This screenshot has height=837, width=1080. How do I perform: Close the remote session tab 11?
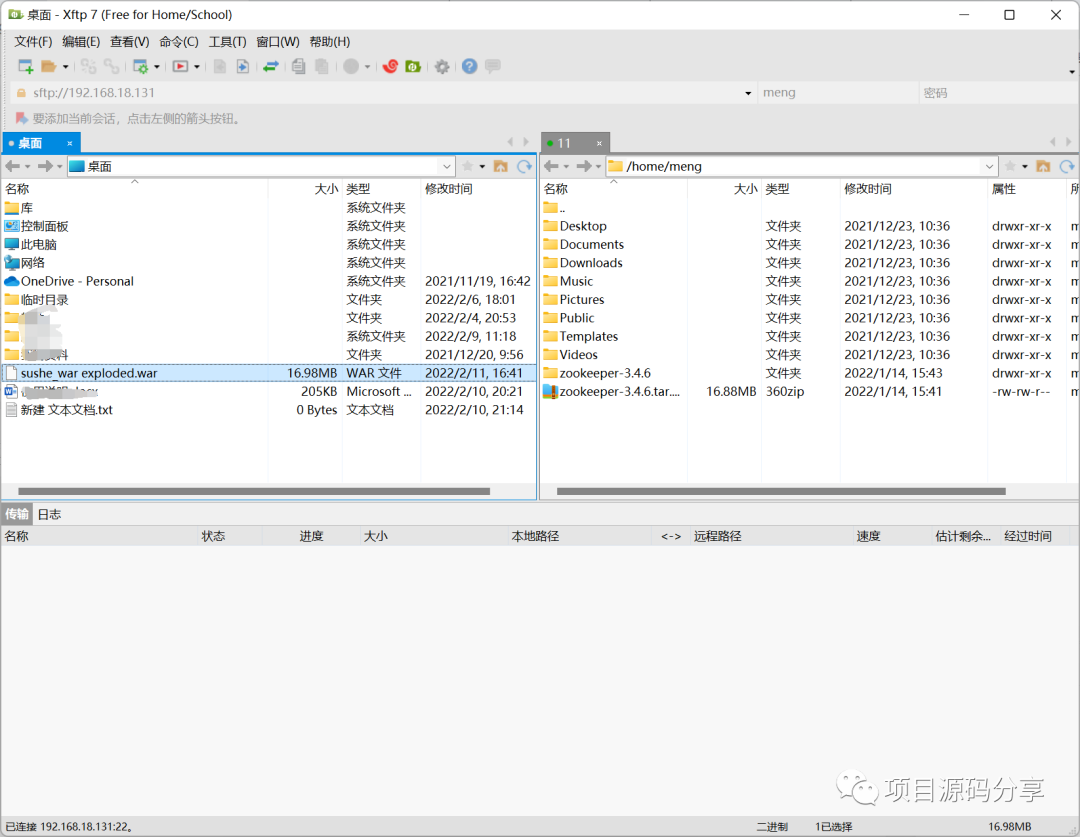pos(599,143)
